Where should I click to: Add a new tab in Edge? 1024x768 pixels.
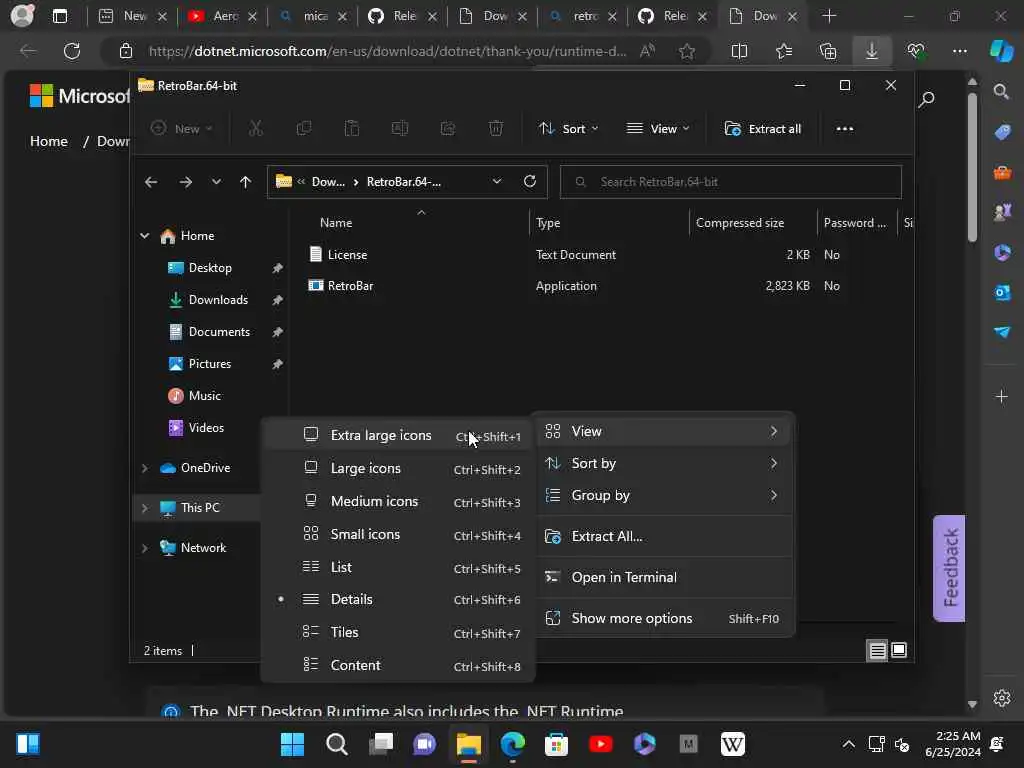point(829,16)
